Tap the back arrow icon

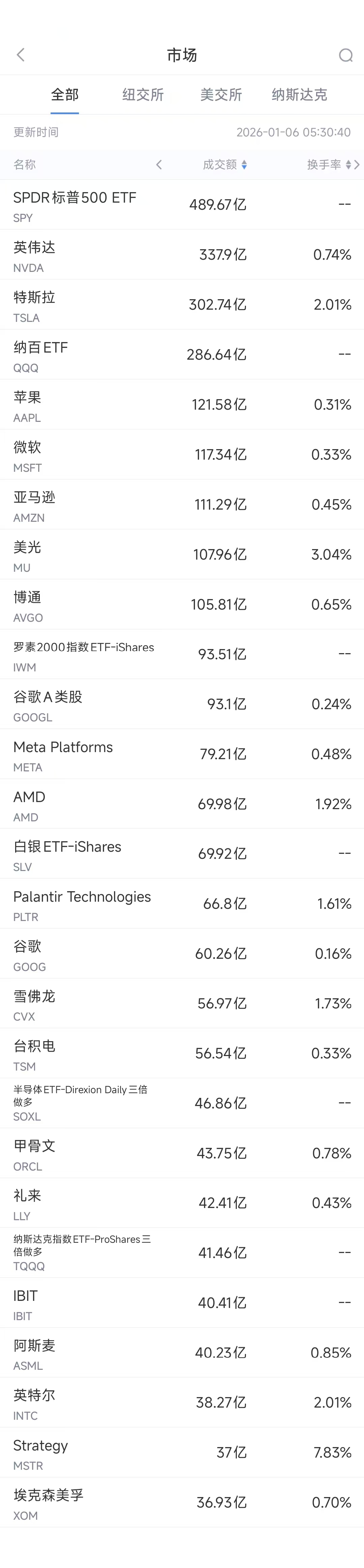(21, 55)
